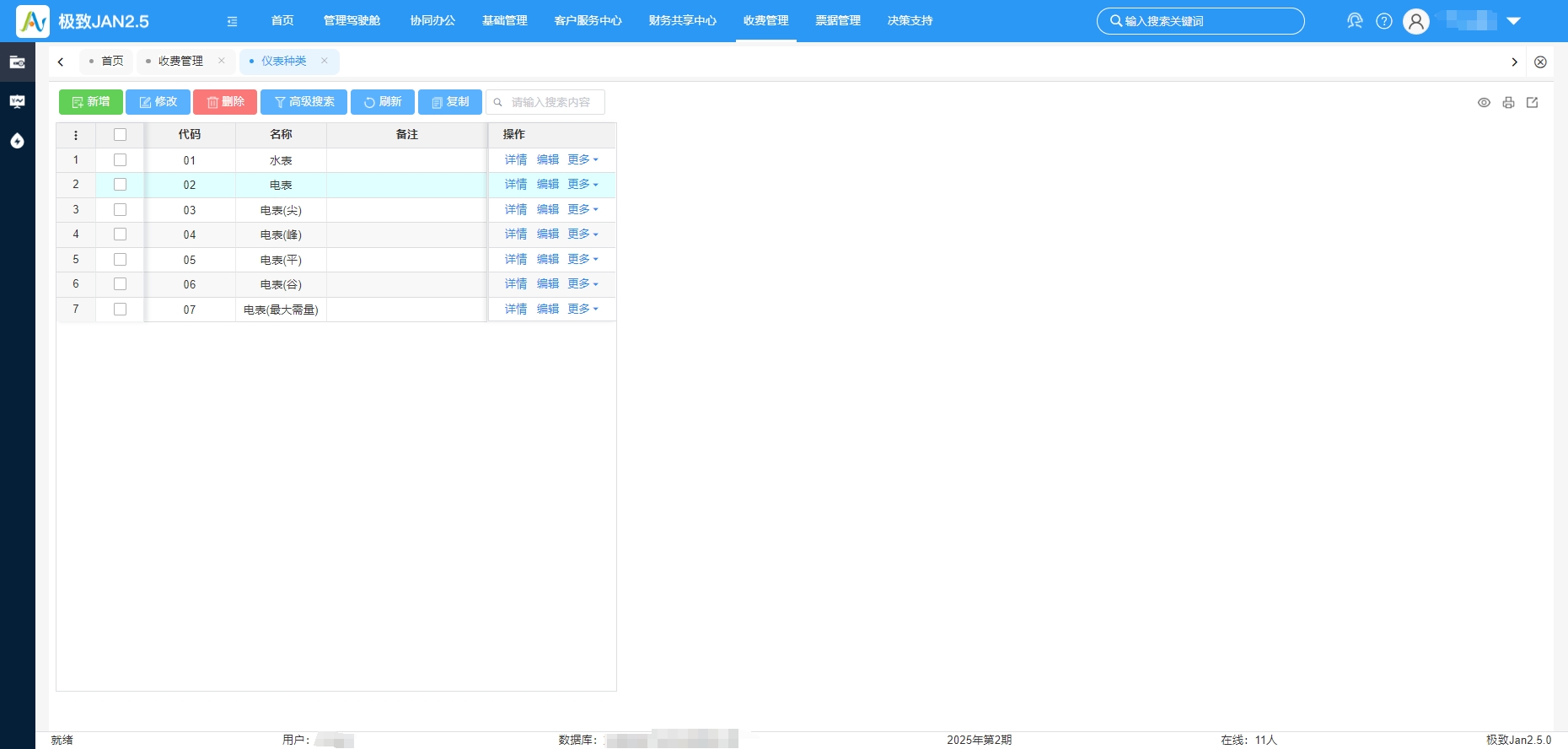This screenshot has width=1568, height=749.
Task: Check the checkbox for row 02 电表
Action: (120, 185)
